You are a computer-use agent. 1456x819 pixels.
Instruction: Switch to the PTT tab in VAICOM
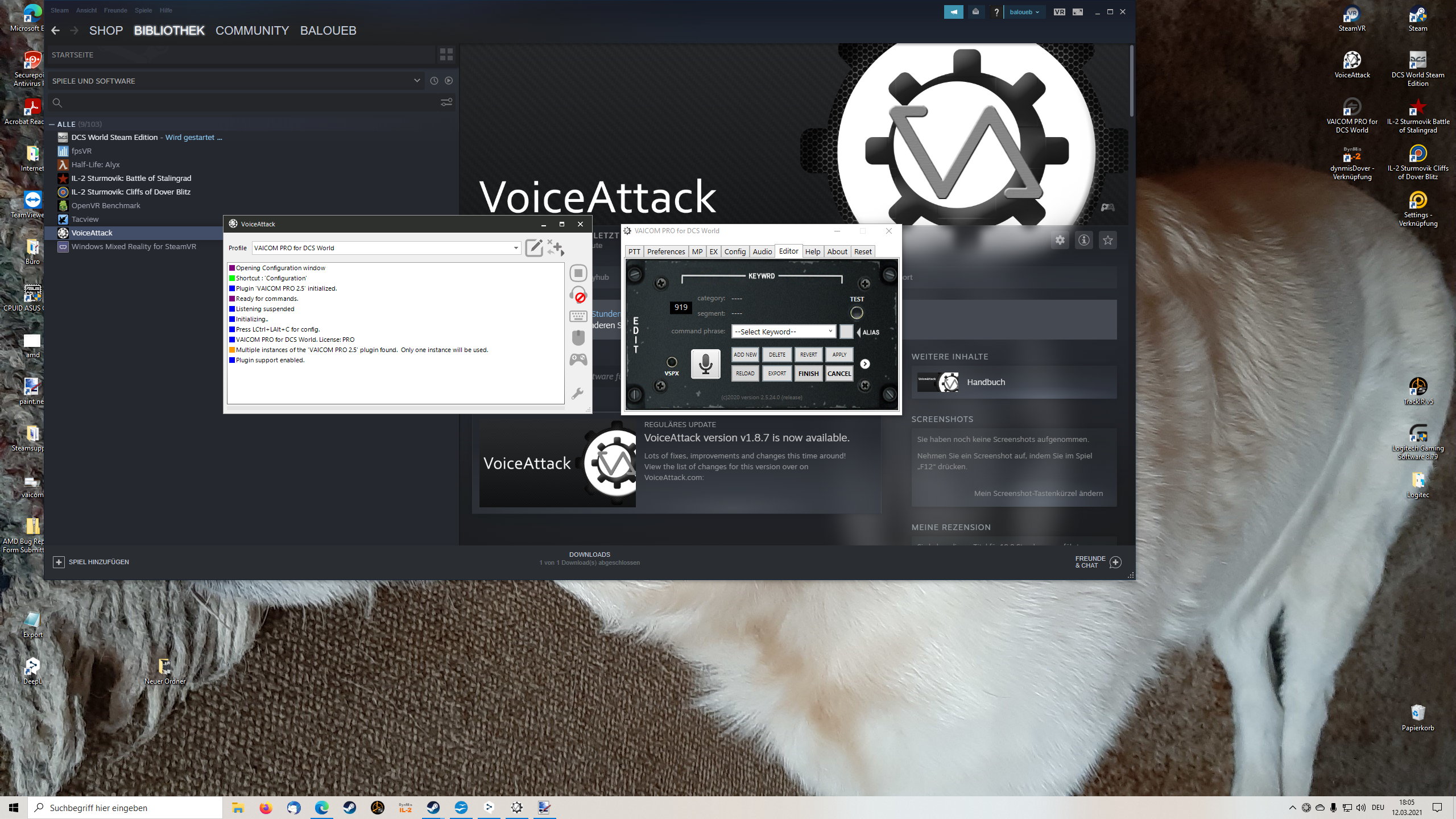pos(634,252)
